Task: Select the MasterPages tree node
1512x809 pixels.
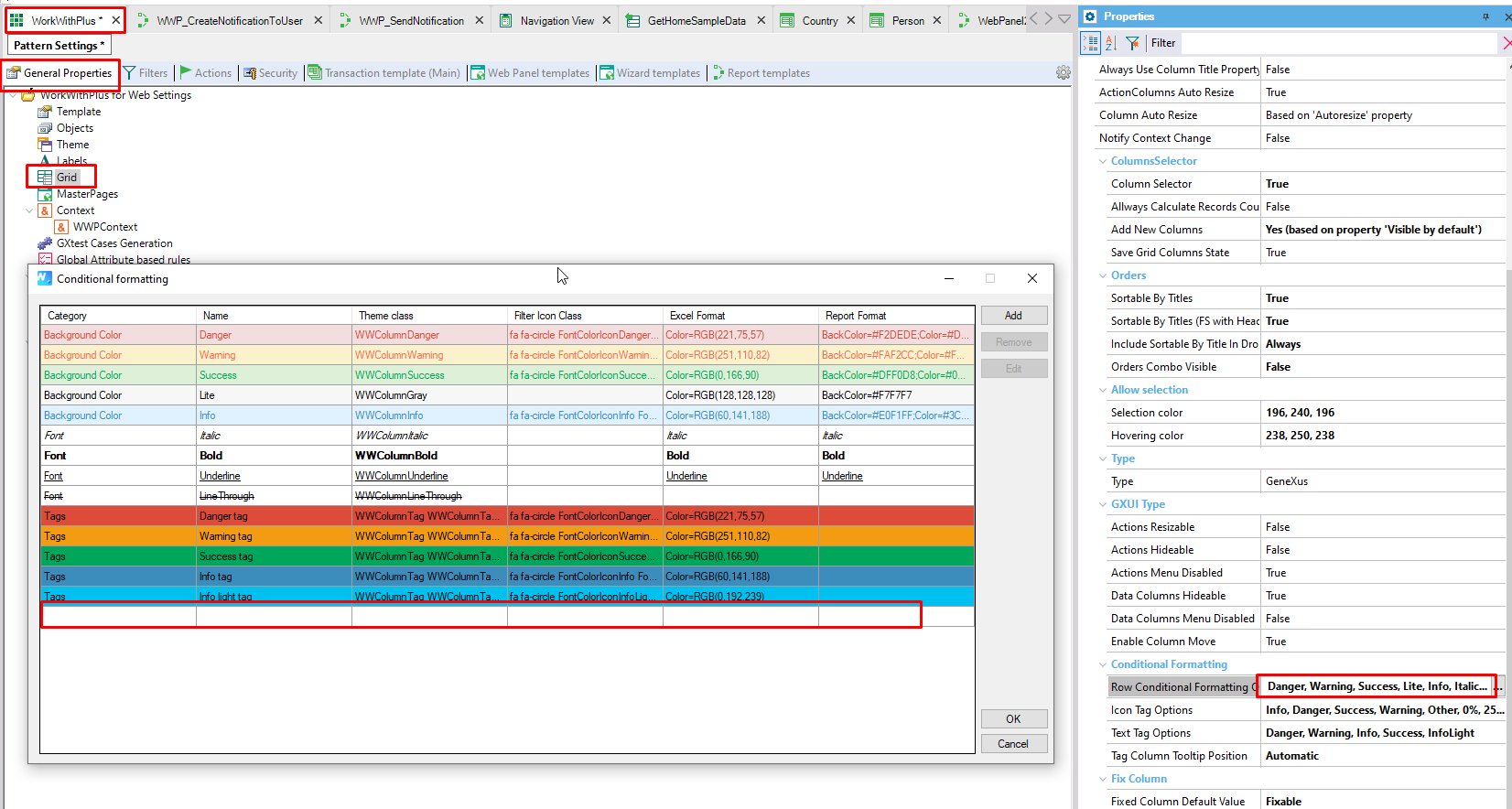Action: coord(87,194)
